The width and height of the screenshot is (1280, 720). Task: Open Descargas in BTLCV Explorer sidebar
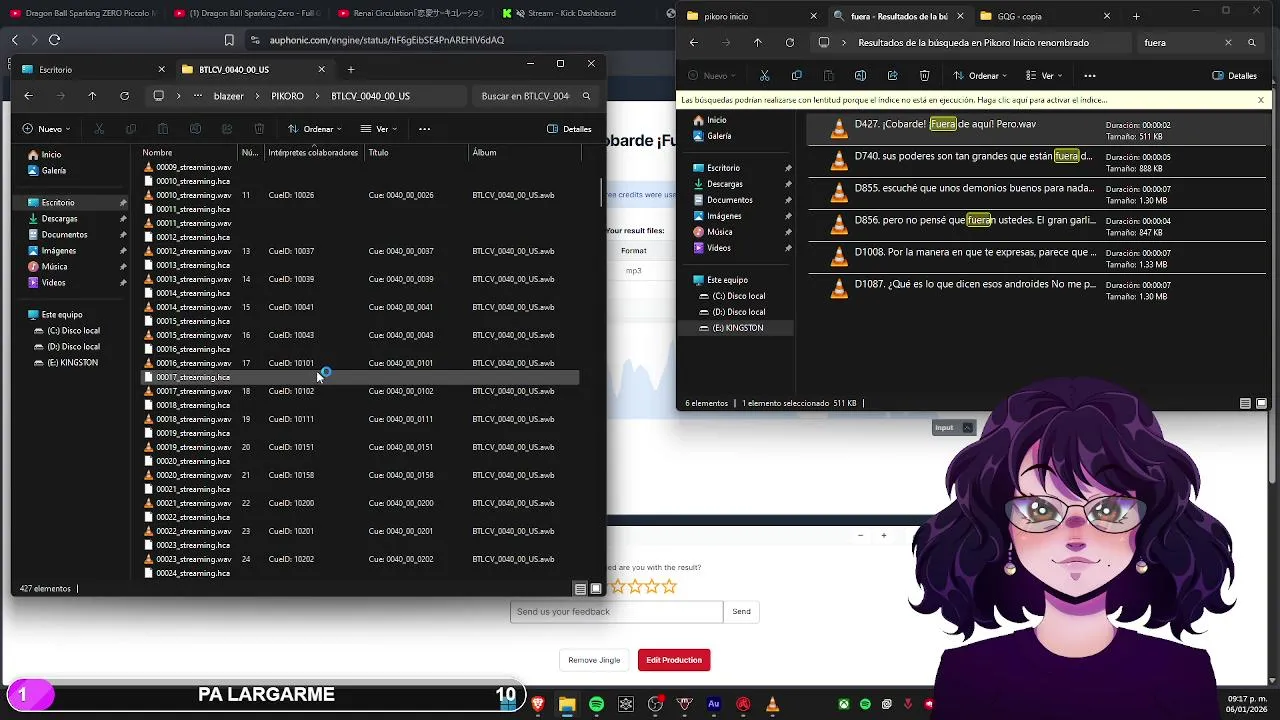point(60,219)
